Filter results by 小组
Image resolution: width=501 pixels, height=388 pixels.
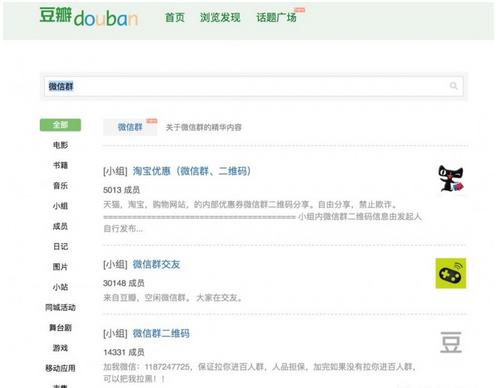pyautogui.click(x=60, y=206)
